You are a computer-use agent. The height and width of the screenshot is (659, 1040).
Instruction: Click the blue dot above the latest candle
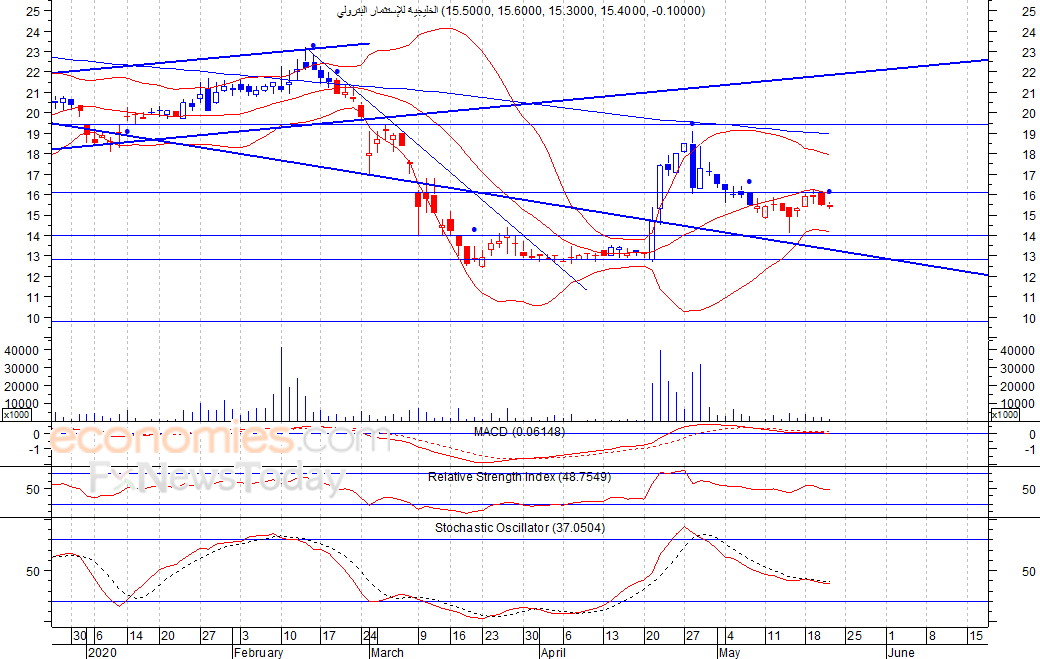830,191
